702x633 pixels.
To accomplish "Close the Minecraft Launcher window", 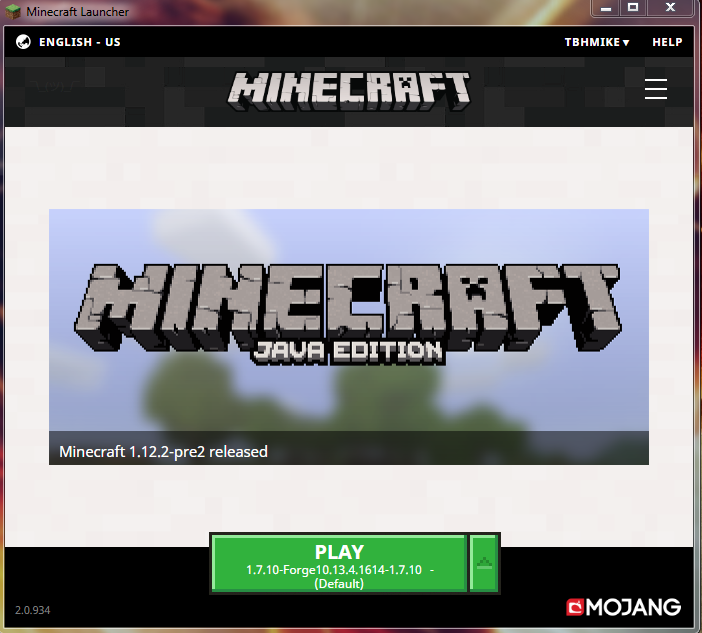I will point(670,8).
